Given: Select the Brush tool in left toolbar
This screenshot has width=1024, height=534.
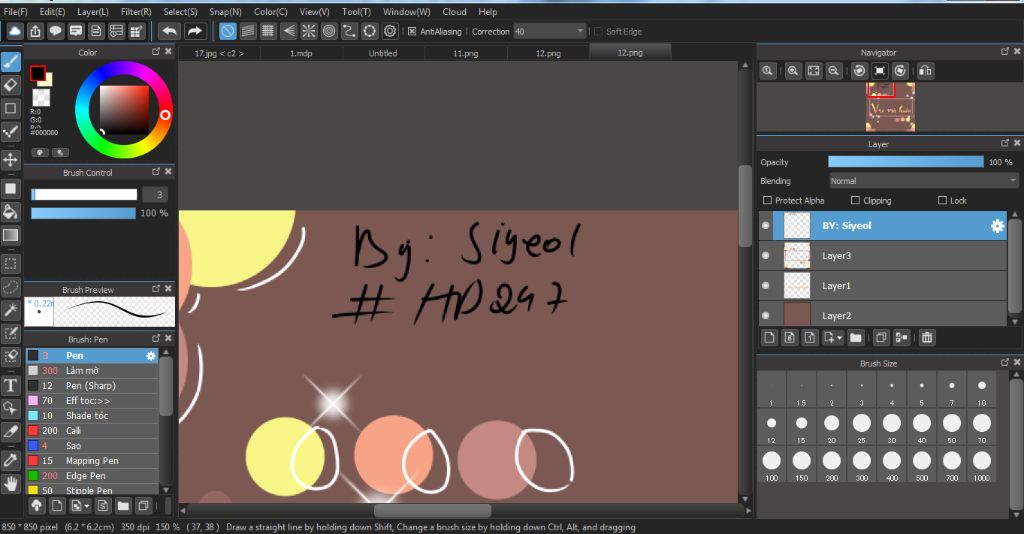Looking at the screenshot, I should pyautogui.click(x=10, y=61).
